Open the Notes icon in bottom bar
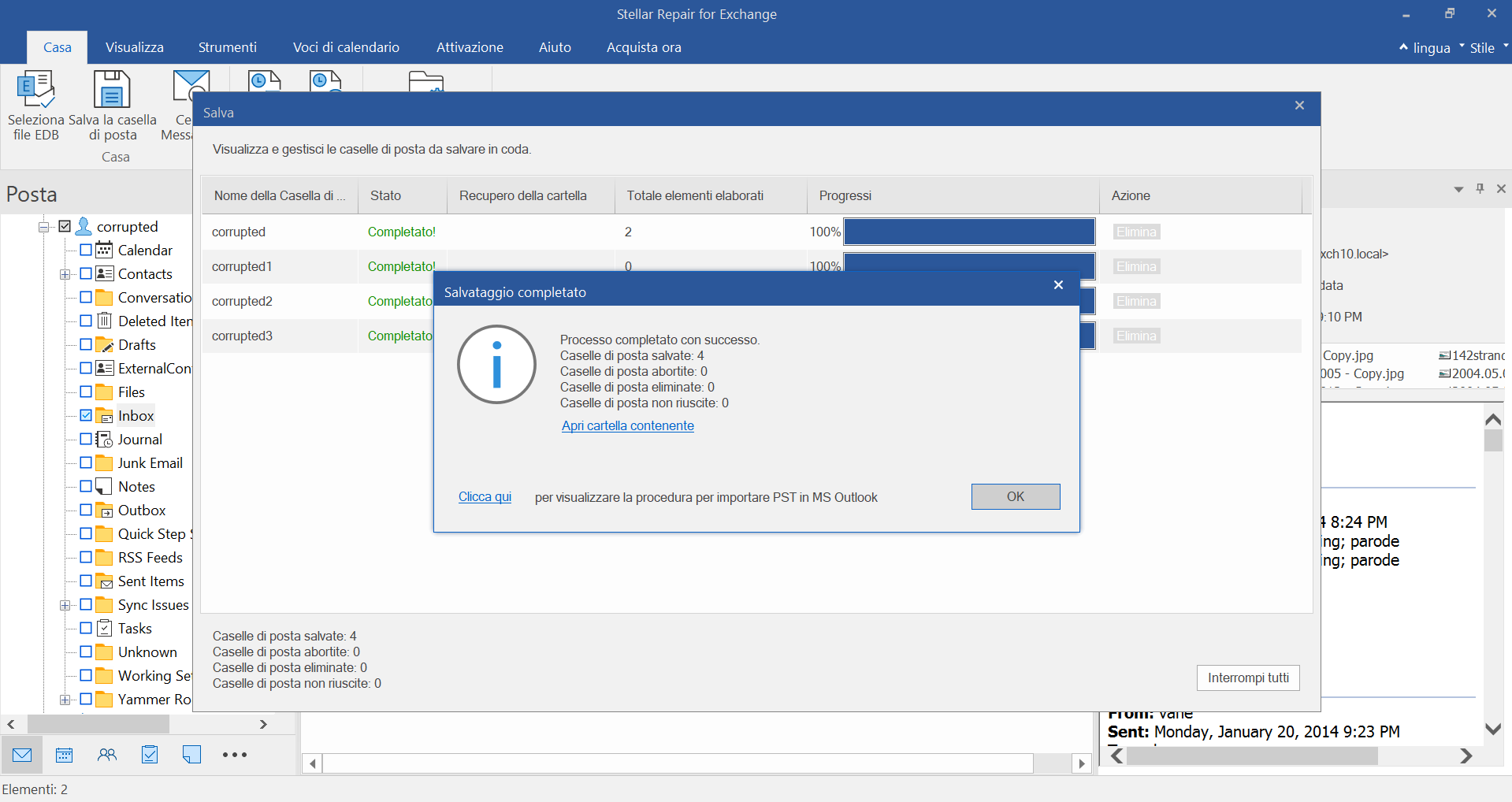This screenshot has width=1512, height=802. click(191, 755)
